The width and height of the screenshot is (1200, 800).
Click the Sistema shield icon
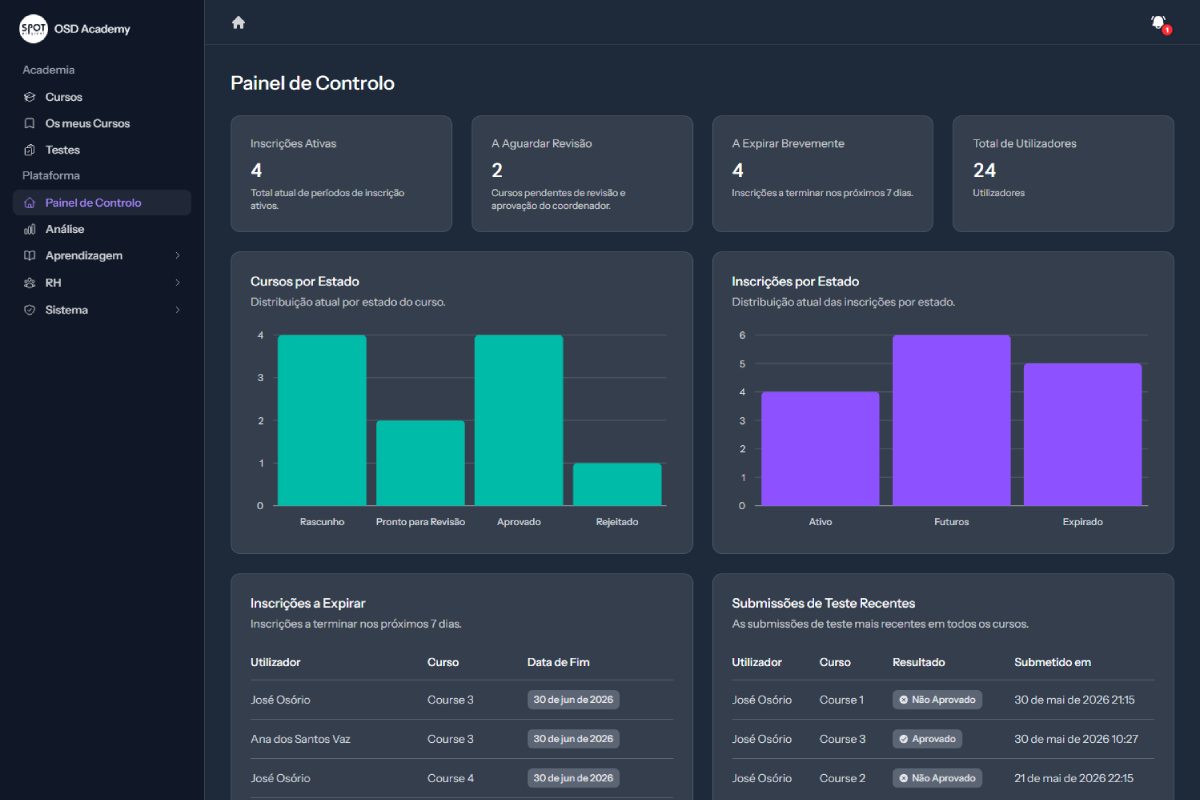coord(30,310)
